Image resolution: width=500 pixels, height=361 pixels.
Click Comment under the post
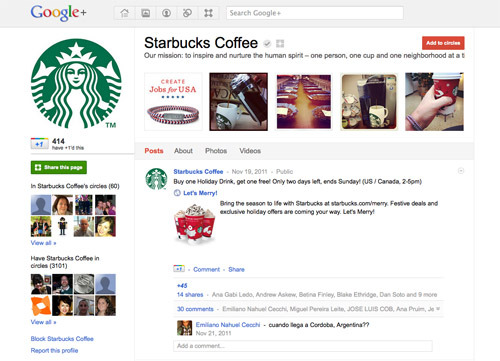(206, 269)
